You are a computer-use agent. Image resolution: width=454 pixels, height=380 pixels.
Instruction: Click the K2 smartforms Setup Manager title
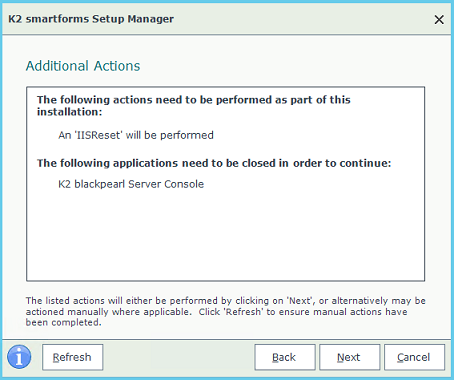coord(91,19)
